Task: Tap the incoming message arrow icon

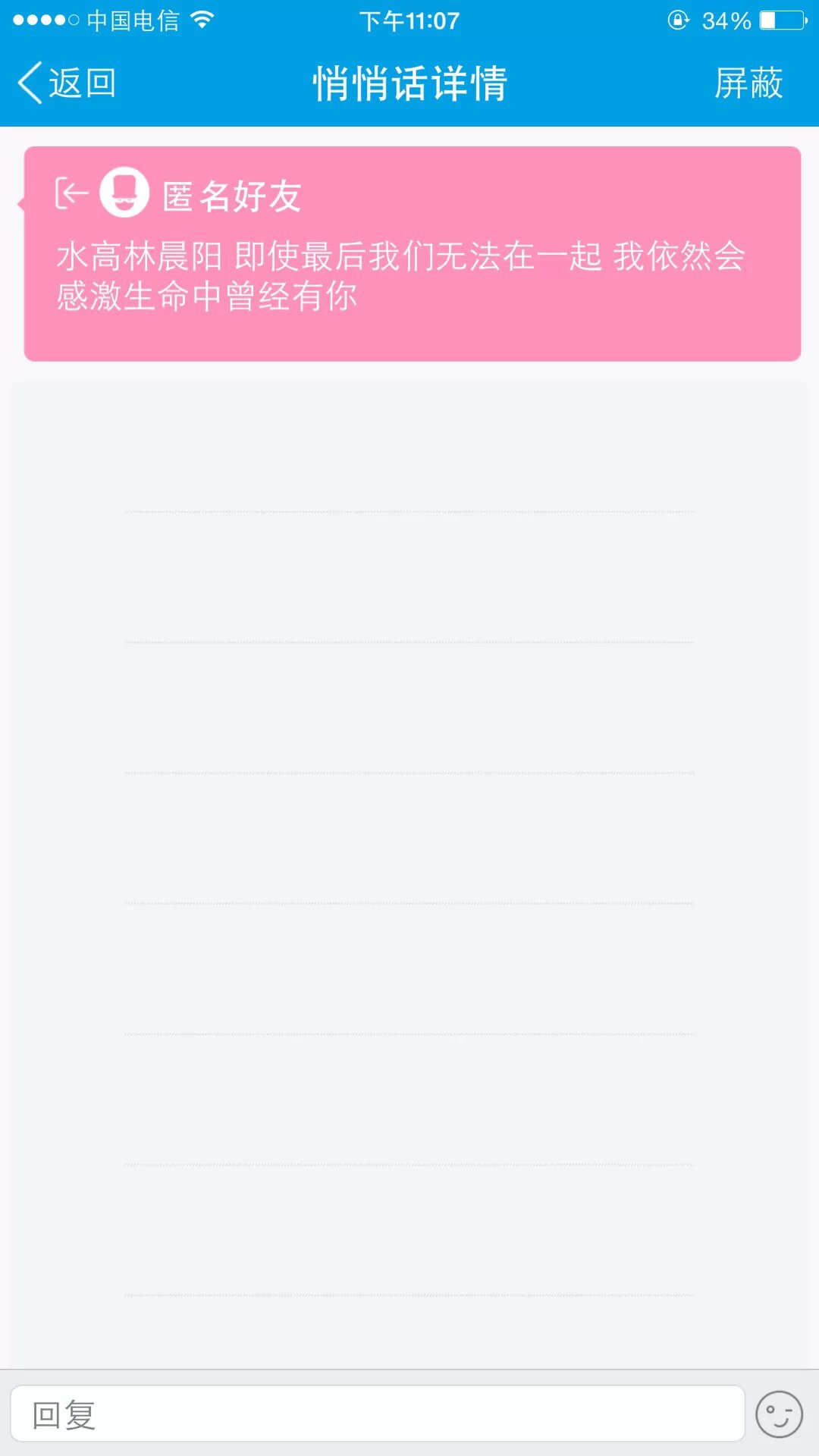Action: pyautogui.click(x=71, y=193)
